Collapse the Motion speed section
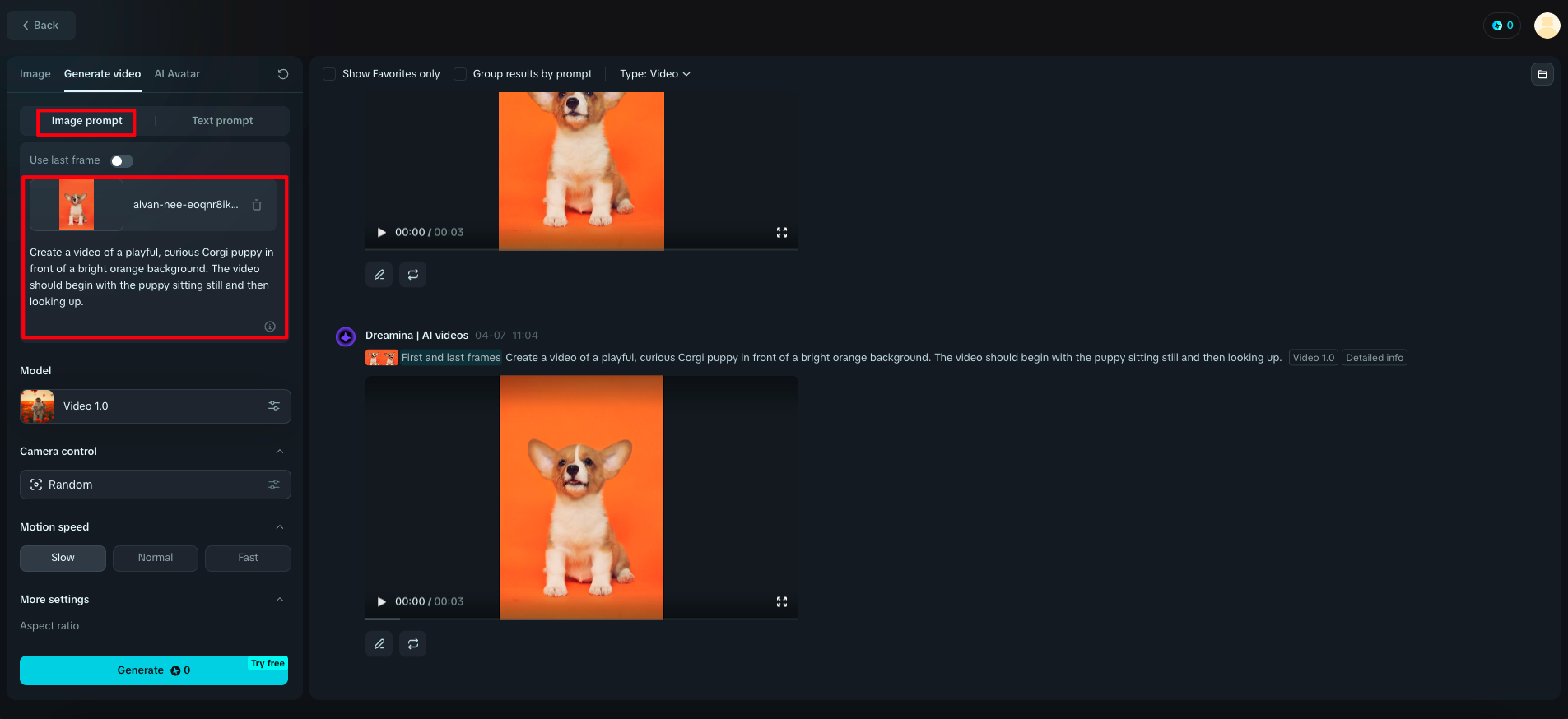Viewport: 1568px width, 719px height. tap(280, 527)
